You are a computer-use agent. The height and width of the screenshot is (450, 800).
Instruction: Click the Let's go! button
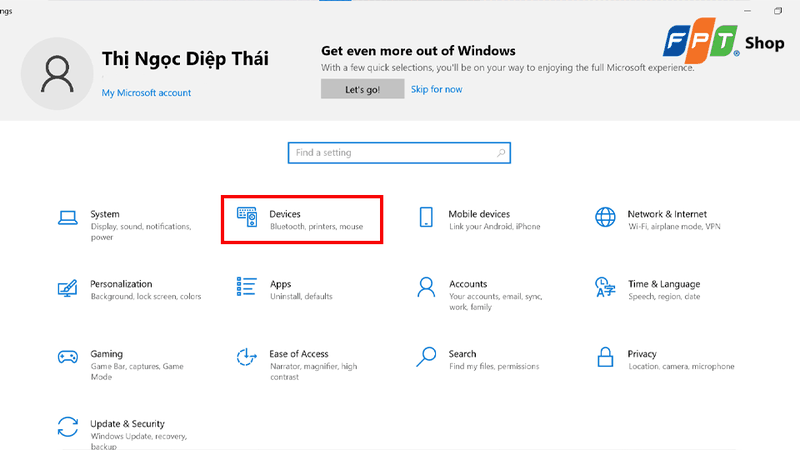point(362,89)
